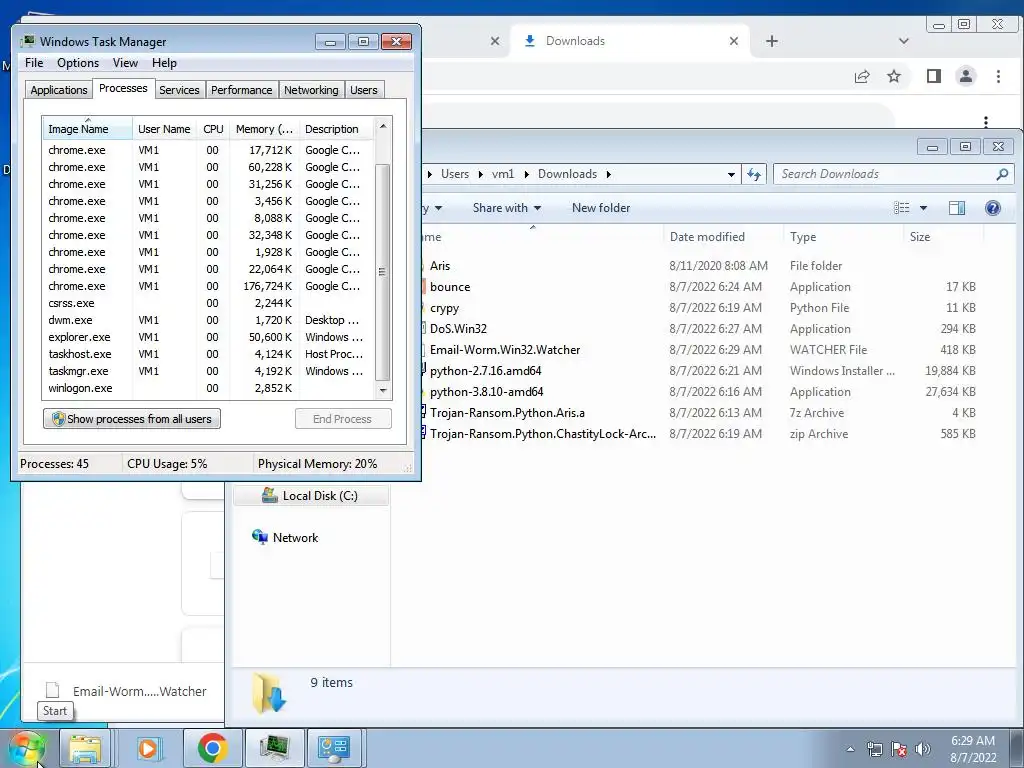Viewport: 1024px width, 768px height.
Task: Click the Users breadcrumb segment
Action: click(x=455, y=174)
